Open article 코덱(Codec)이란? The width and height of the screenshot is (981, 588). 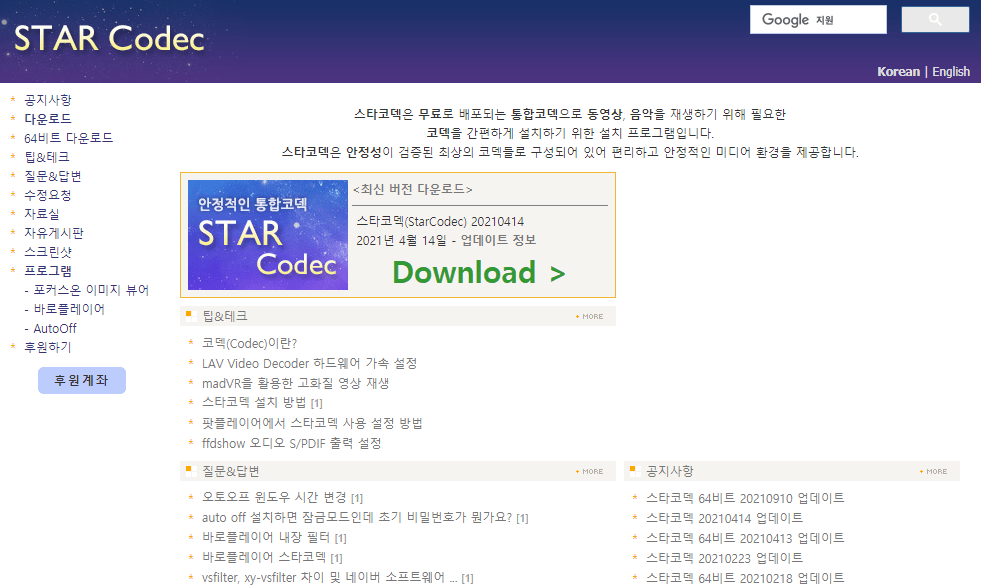point(250,343)
